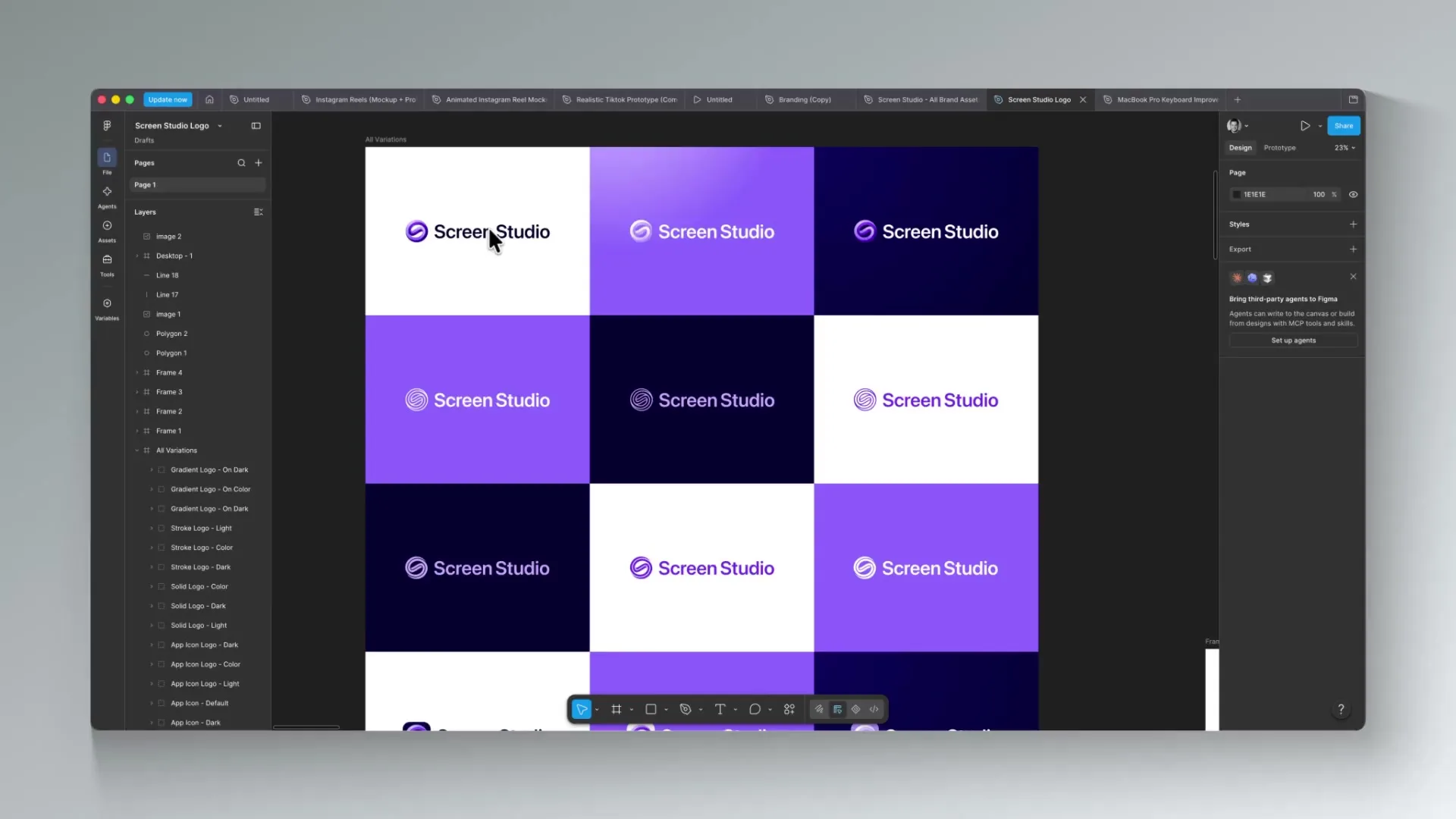The height and width of the screenshot is (819, 1456).
Task: Open the Tools sidebar panel
Action: (107, 265)
